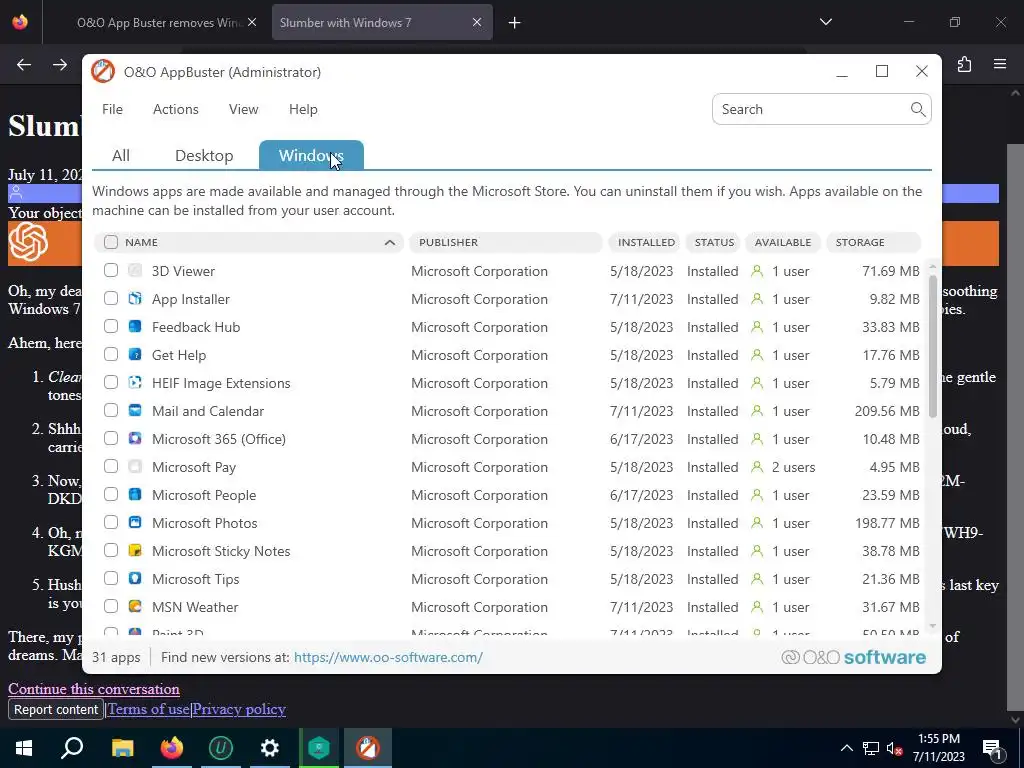Click the Microsoft People icon

pos(135,495)
